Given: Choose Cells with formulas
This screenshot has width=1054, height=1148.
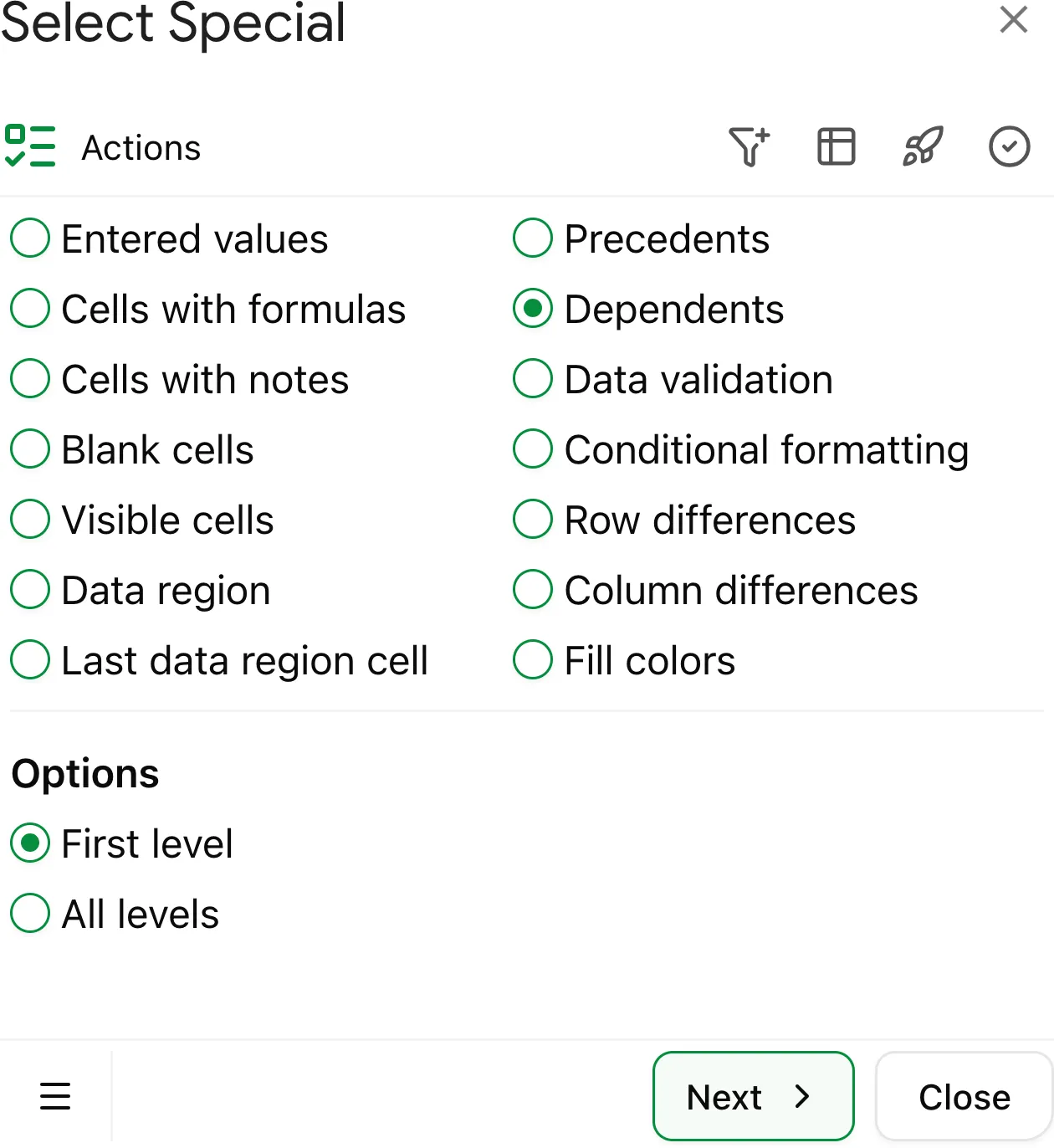Looking at the screenshot, I should coord(29,308).
